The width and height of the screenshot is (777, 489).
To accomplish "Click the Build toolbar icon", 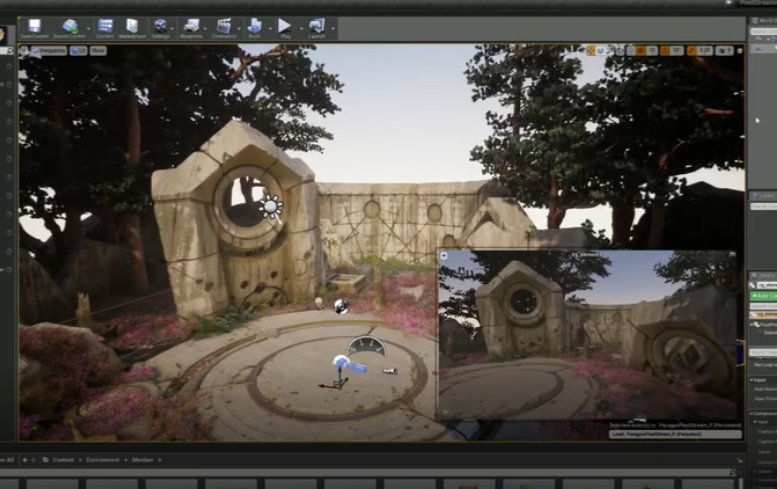I will pyautogui.click(x=254, y=28).
